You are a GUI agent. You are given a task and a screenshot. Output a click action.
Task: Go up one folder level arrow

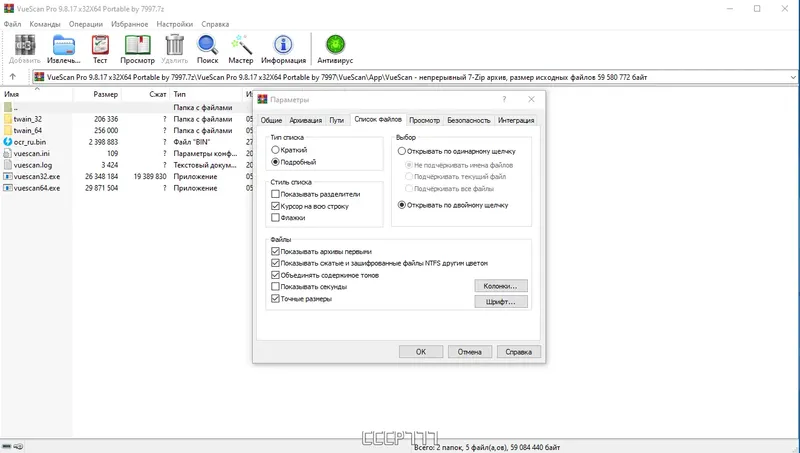coord(13,77)
